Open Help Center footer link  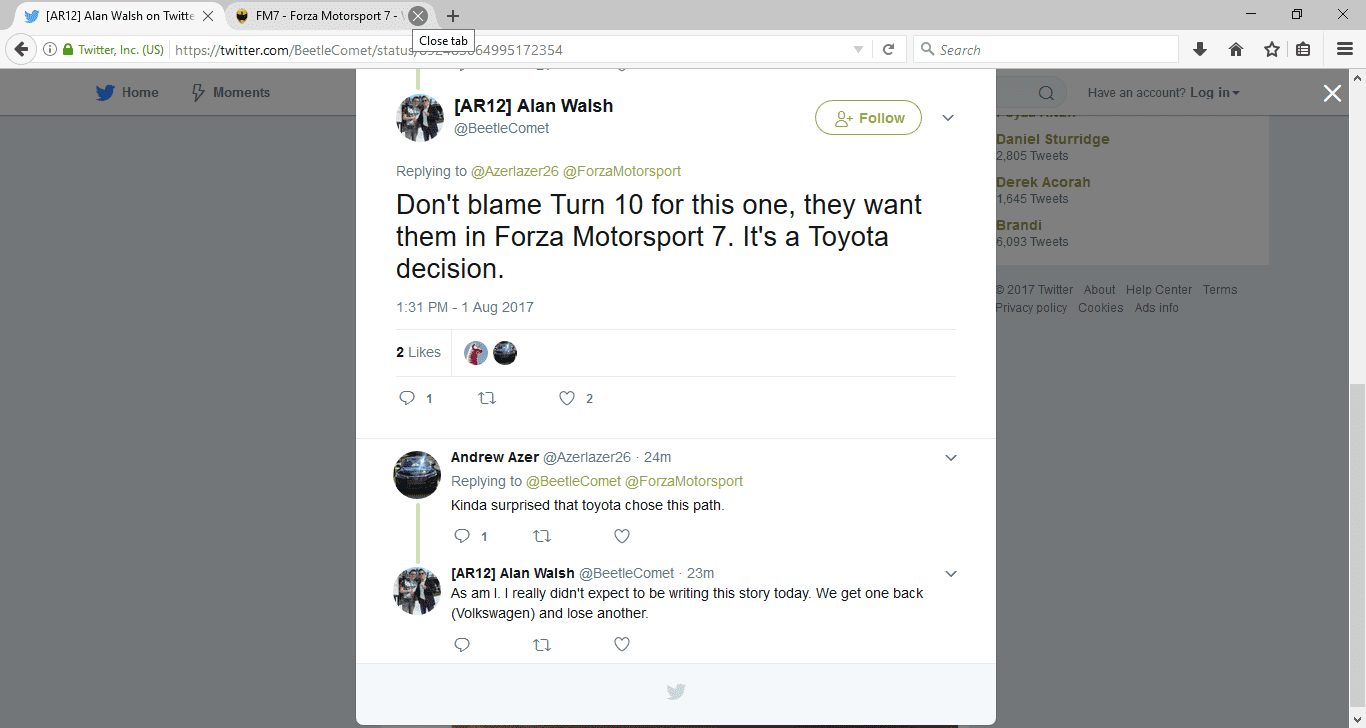pyautogui.click(x=1159, y=290)
